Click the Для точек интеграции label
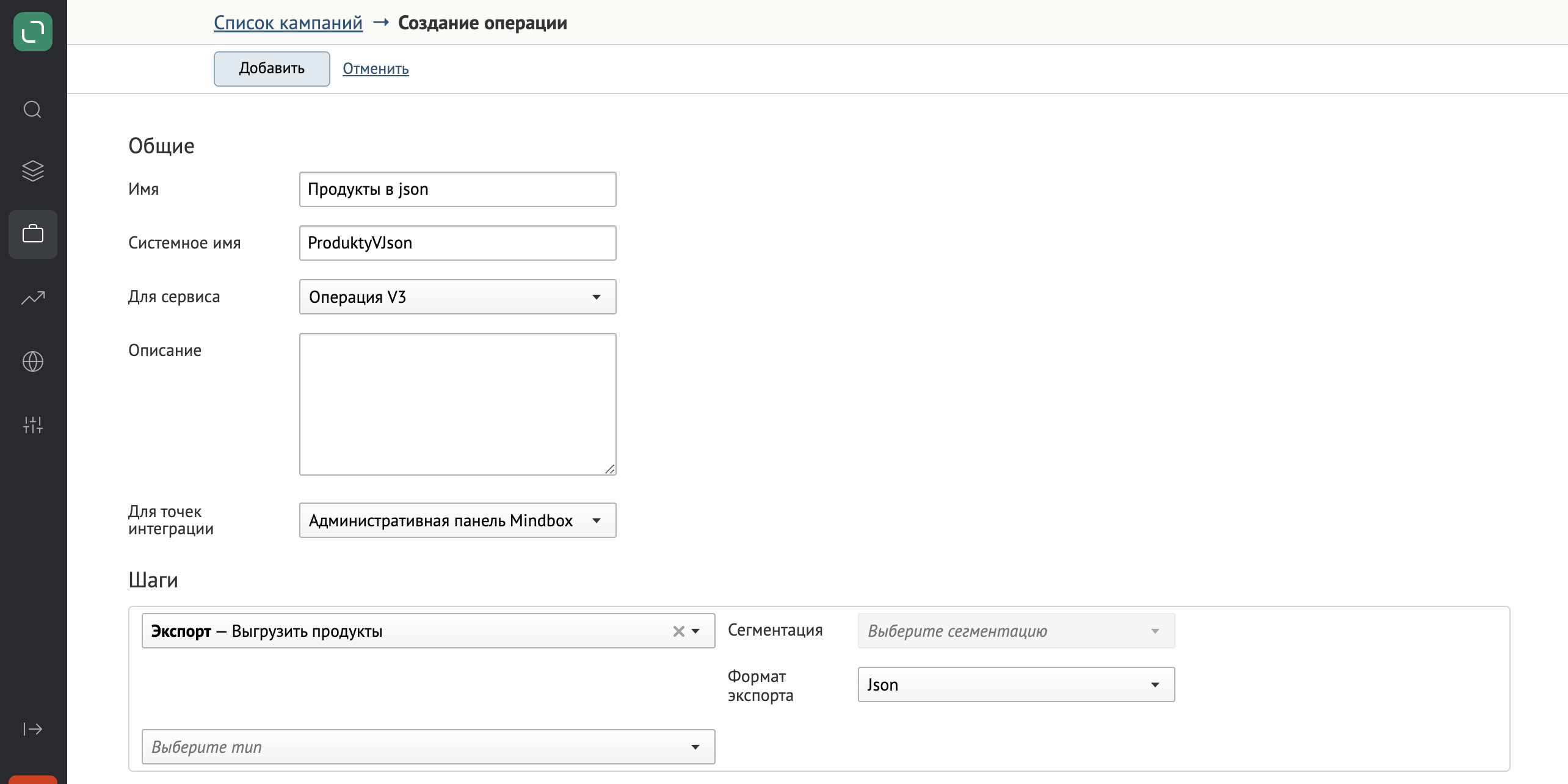 tap(171, 520)
